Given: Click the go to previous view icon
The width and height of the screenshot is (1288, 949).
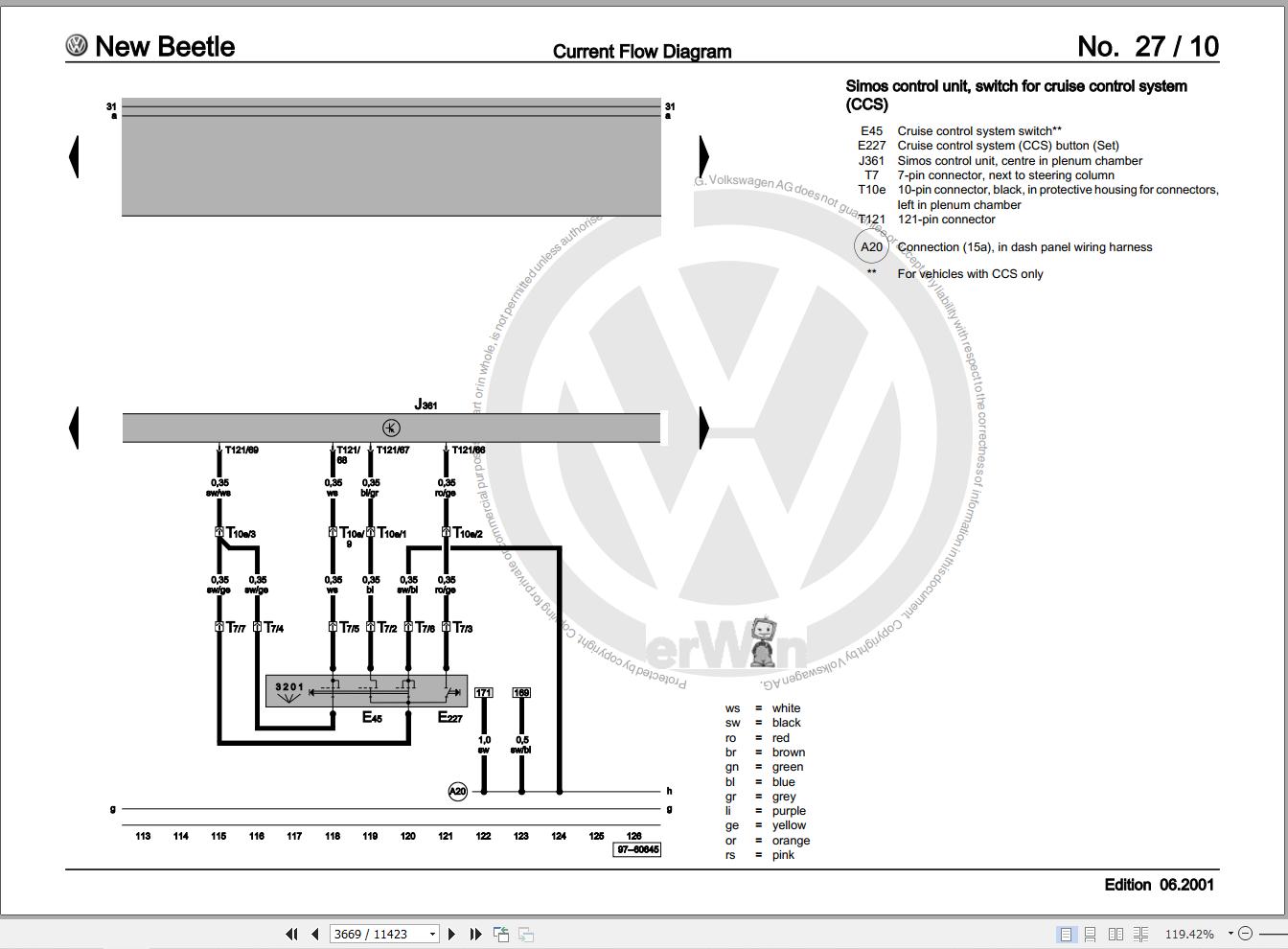Looking at the screenshot, I should point(501,934).
